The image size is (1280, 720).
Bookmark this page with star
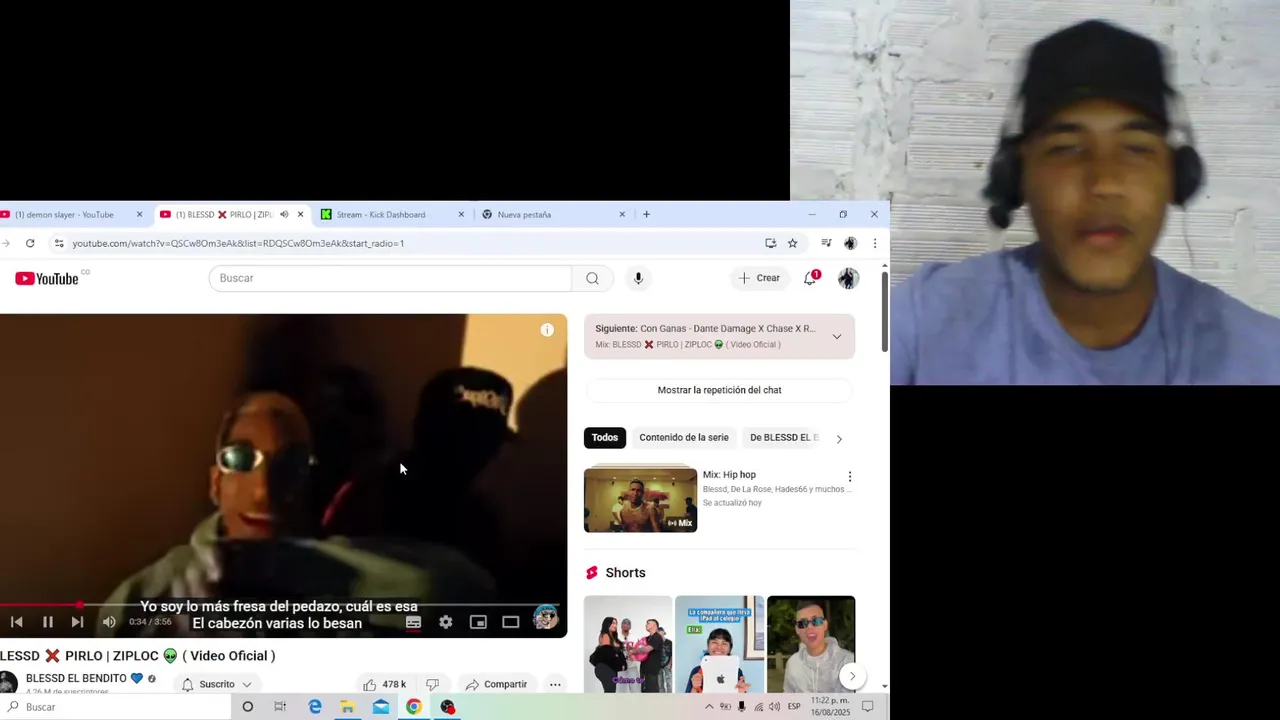[792, 243]
